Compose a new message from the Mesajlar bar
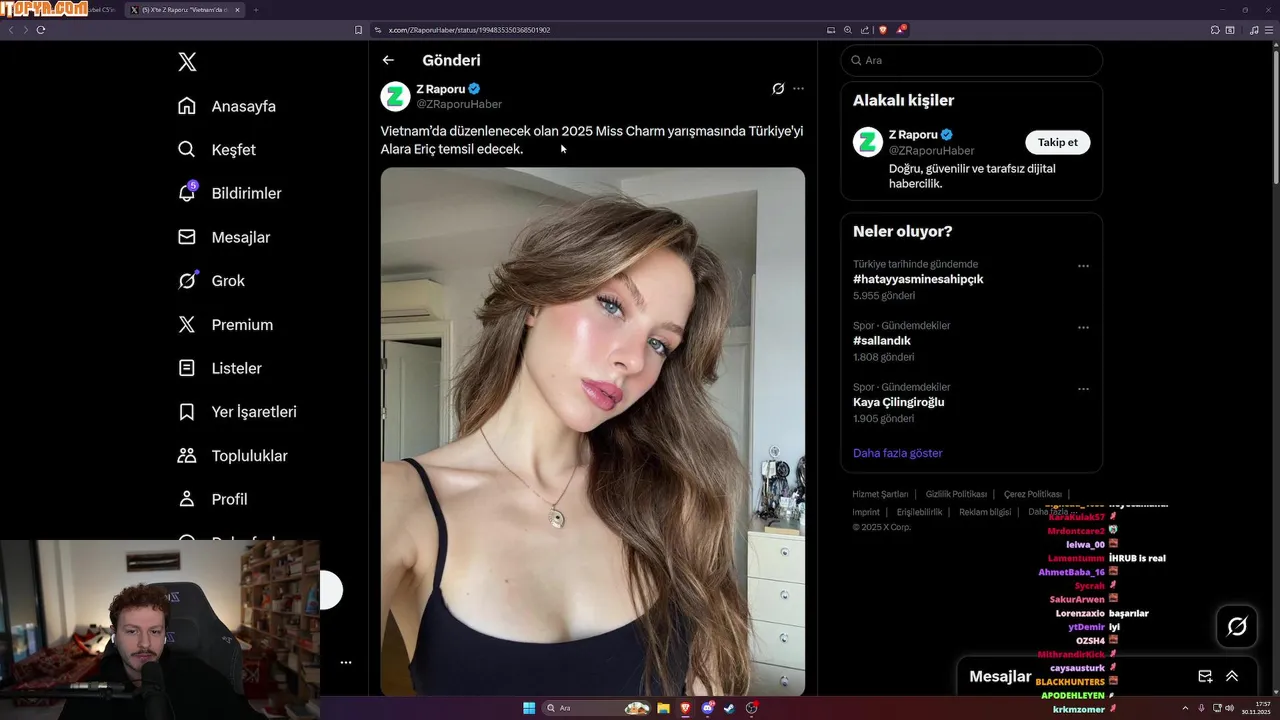This screenshot has width=1280, height=720. point(1205,676)
